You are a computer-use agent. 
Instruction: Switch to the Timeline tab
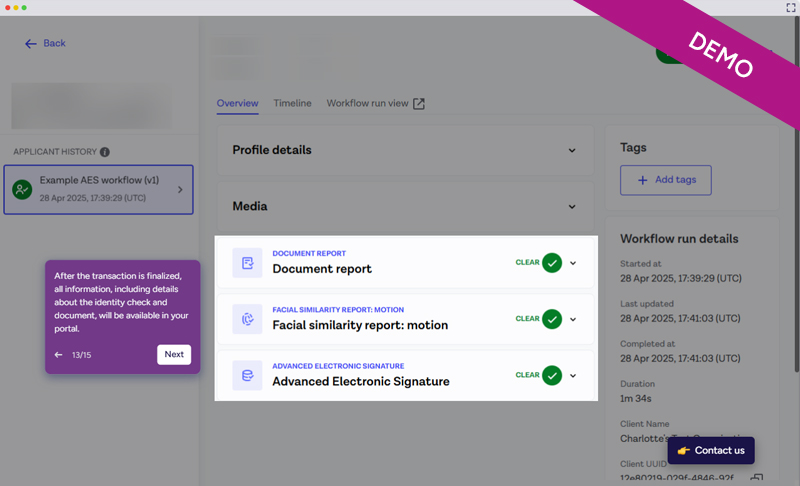292,103
